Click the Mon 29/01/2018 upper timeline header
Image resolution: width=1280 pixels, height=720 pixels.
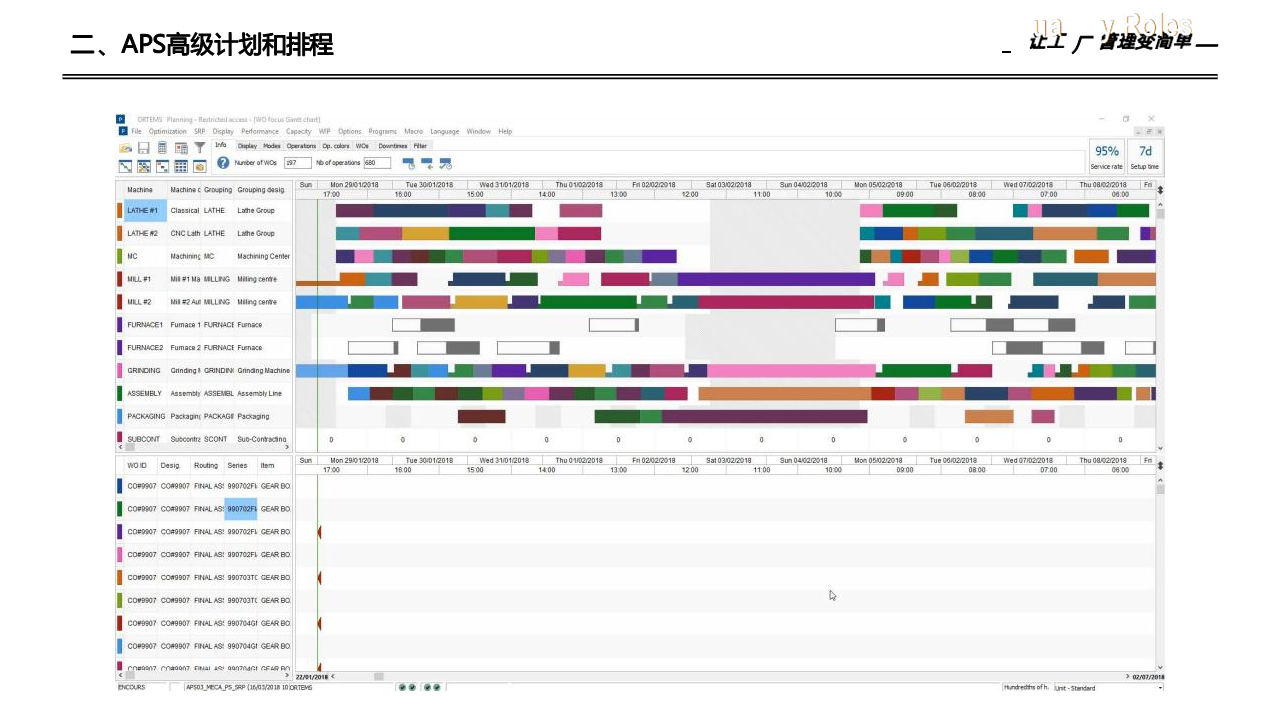(354, 184)
